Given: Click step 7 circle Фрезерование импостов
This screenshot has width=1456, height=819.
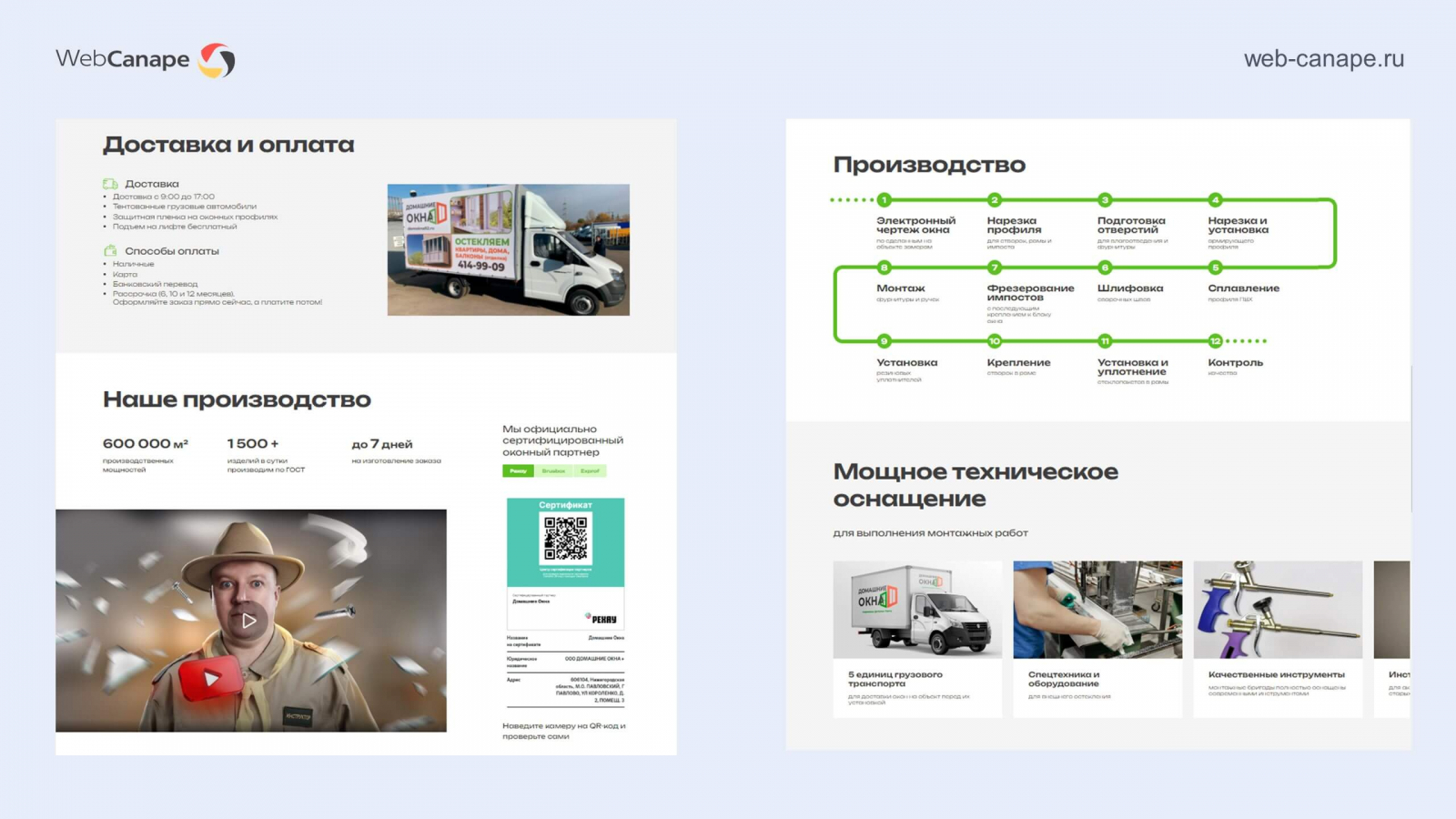Looking at the screenshot, I should click(x=995, y=268).
